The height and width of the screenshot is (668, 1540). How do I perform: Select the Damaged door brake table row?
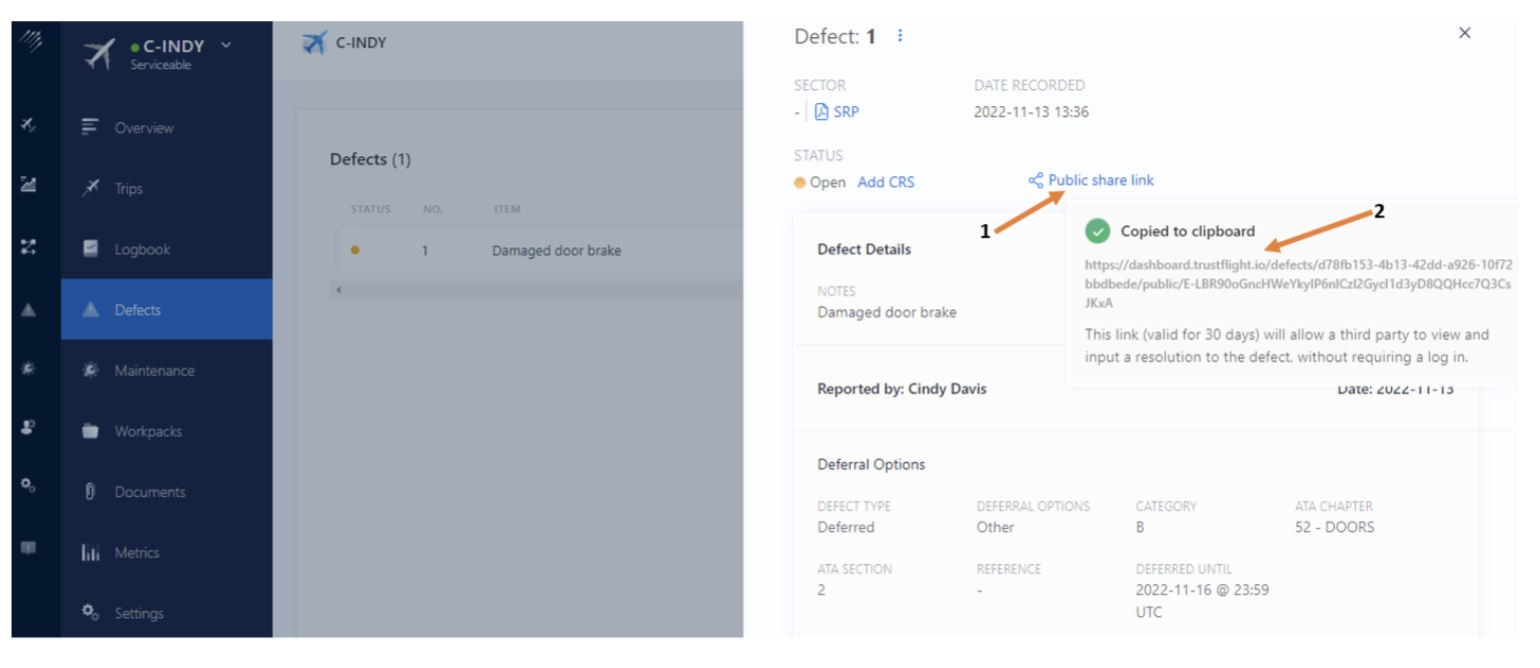click(541, 250)
